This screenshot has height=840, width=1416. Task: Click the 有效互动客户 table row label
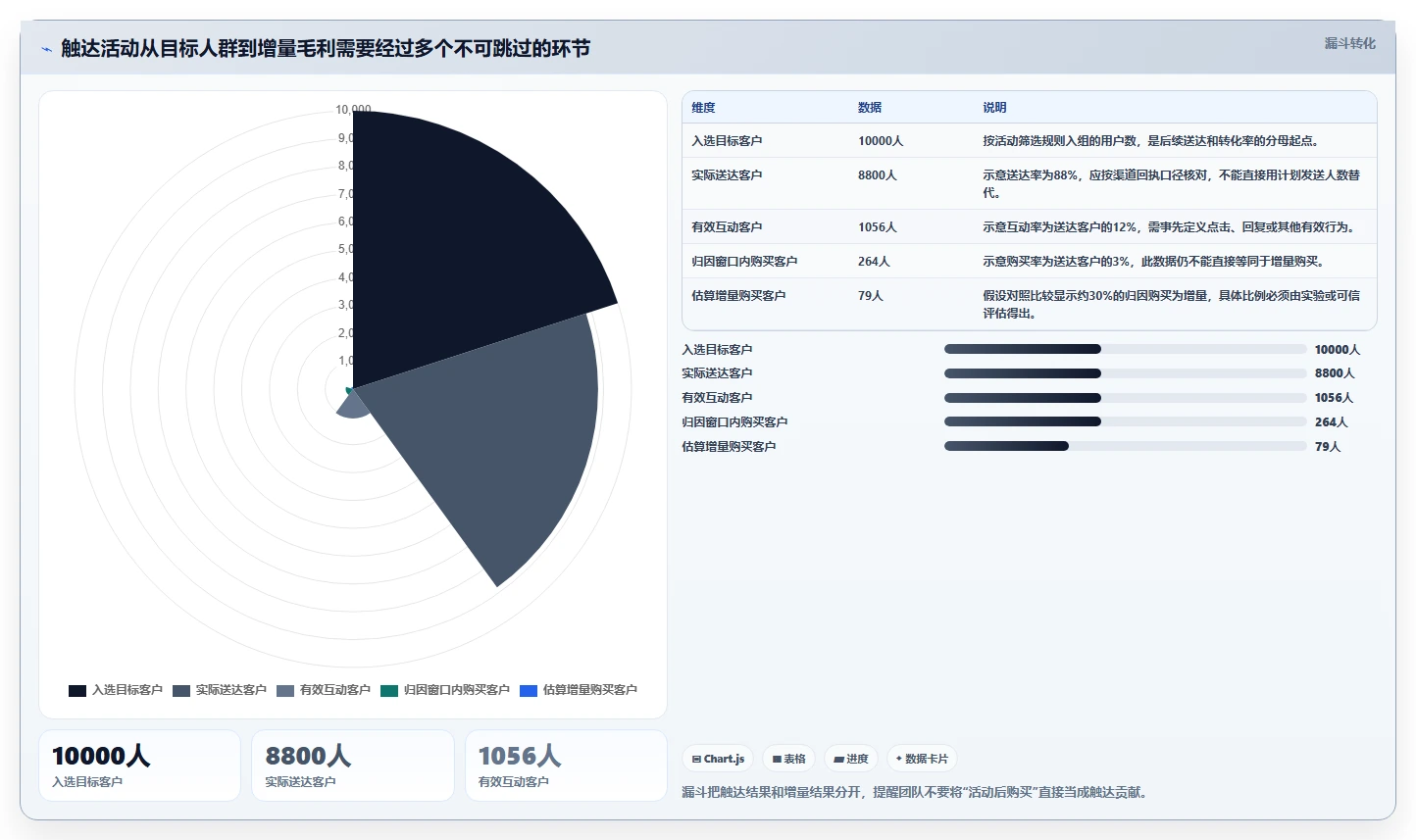(727, 227)
